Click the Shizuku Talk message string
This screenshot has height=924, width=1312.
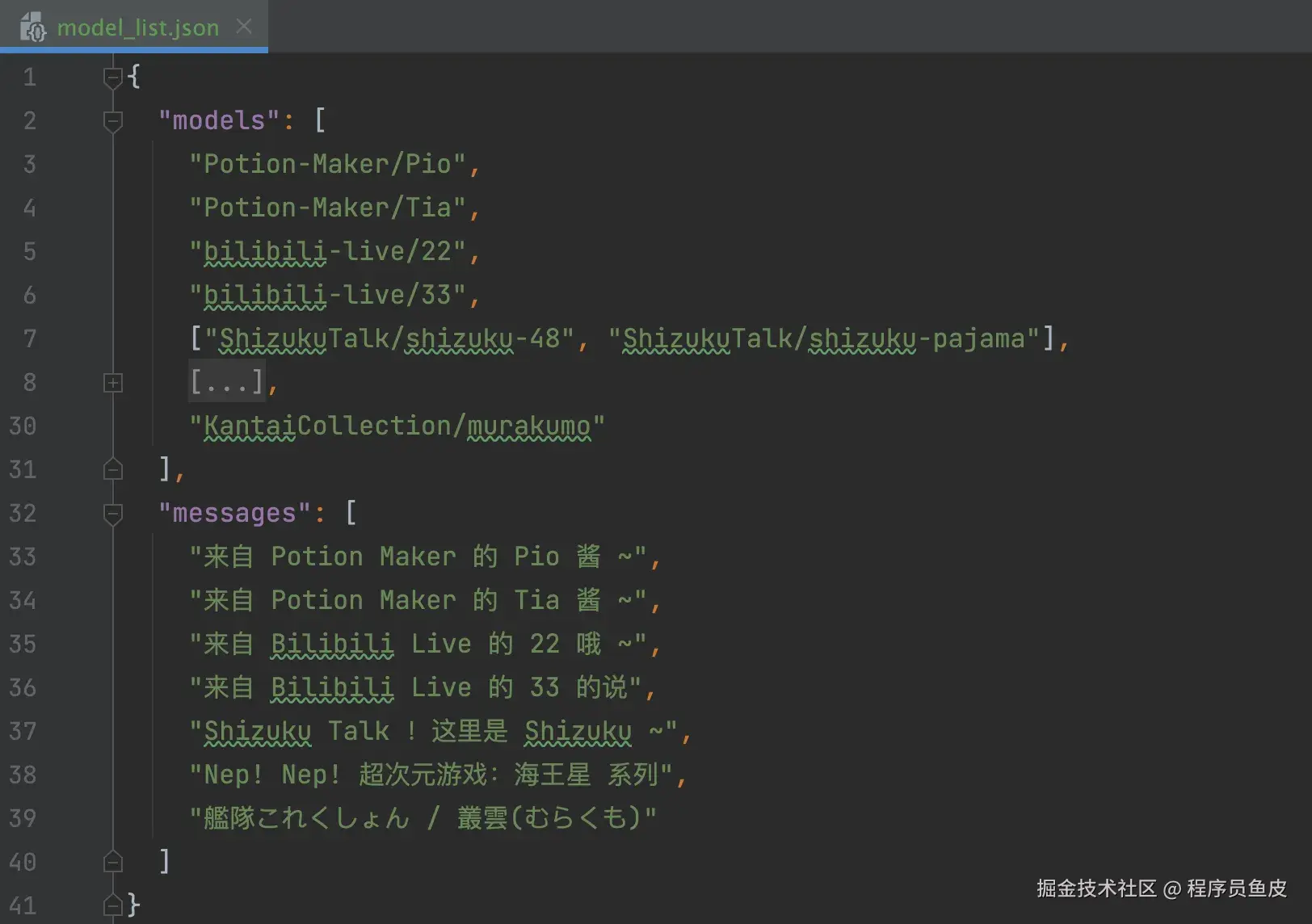tap(433, 731)
